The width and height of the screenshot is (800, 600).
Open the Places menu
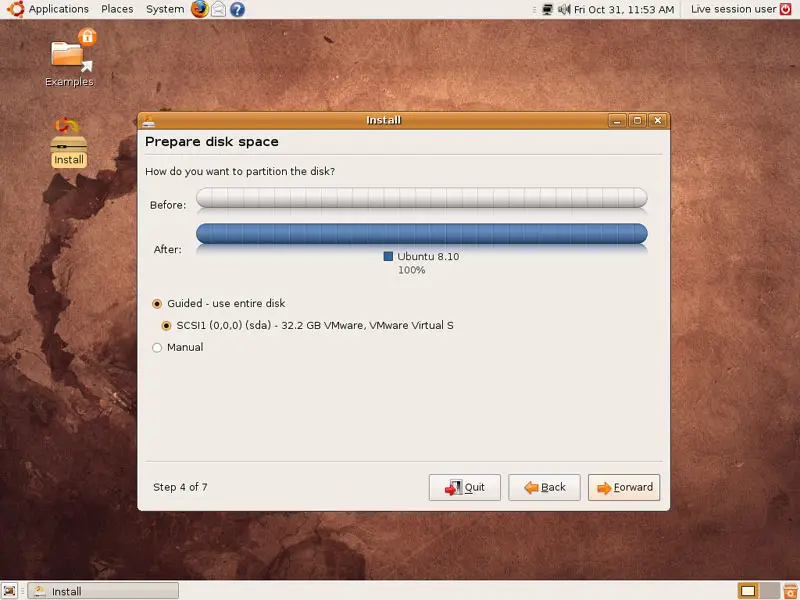117,9
